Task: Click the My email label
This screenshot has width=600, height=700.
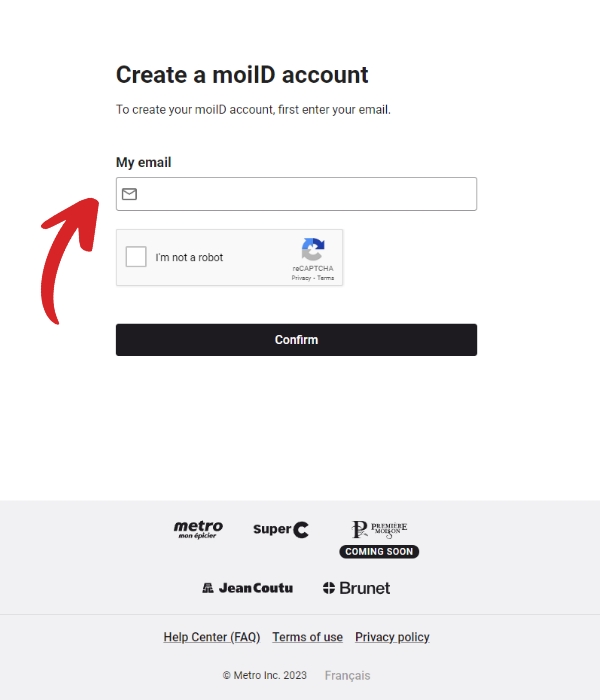Action: coord(144,162)
